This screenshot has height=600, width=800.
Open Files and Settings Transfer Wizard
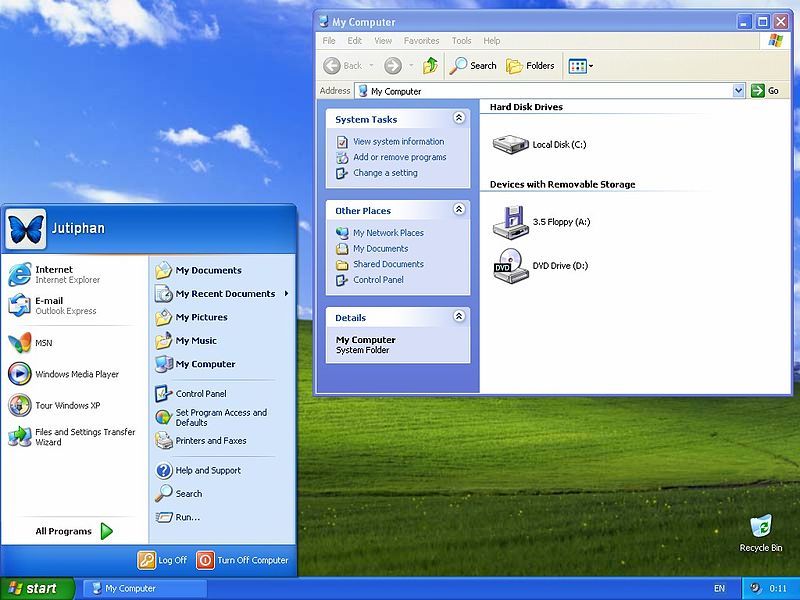coord(72,437)
